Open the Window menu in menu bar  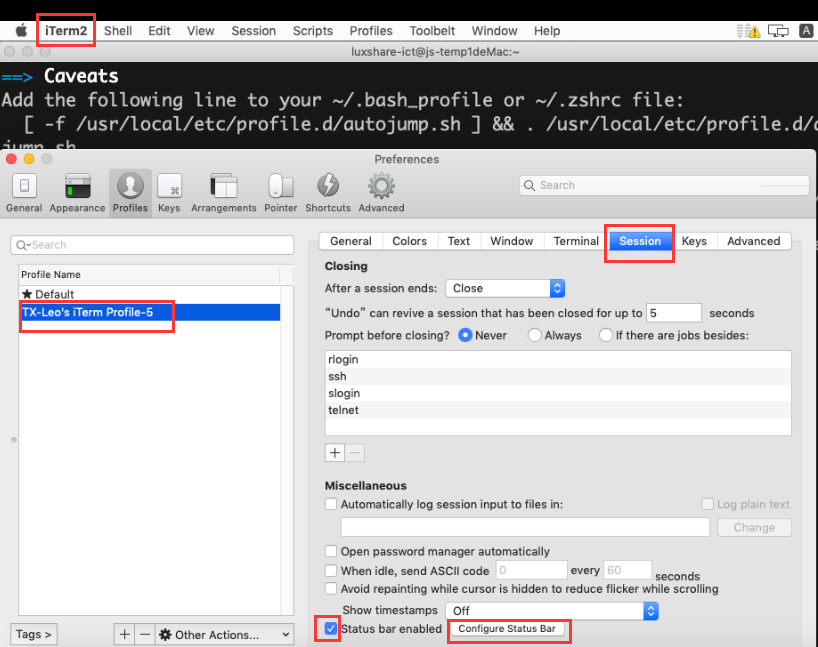click(495, 31)
